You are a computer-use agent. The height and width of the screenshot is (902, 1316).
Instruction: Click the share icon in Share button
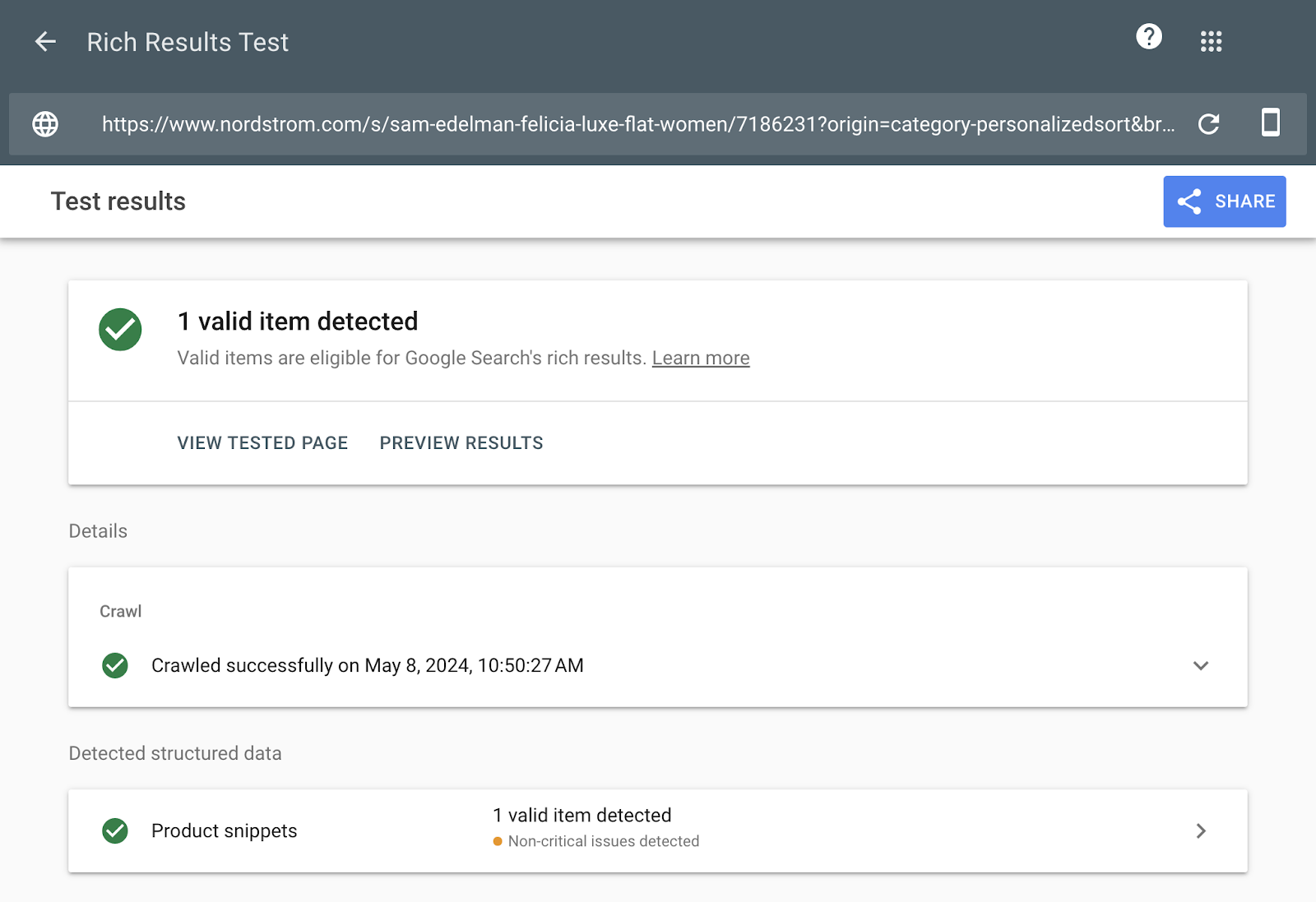(x=1189, y=201)
